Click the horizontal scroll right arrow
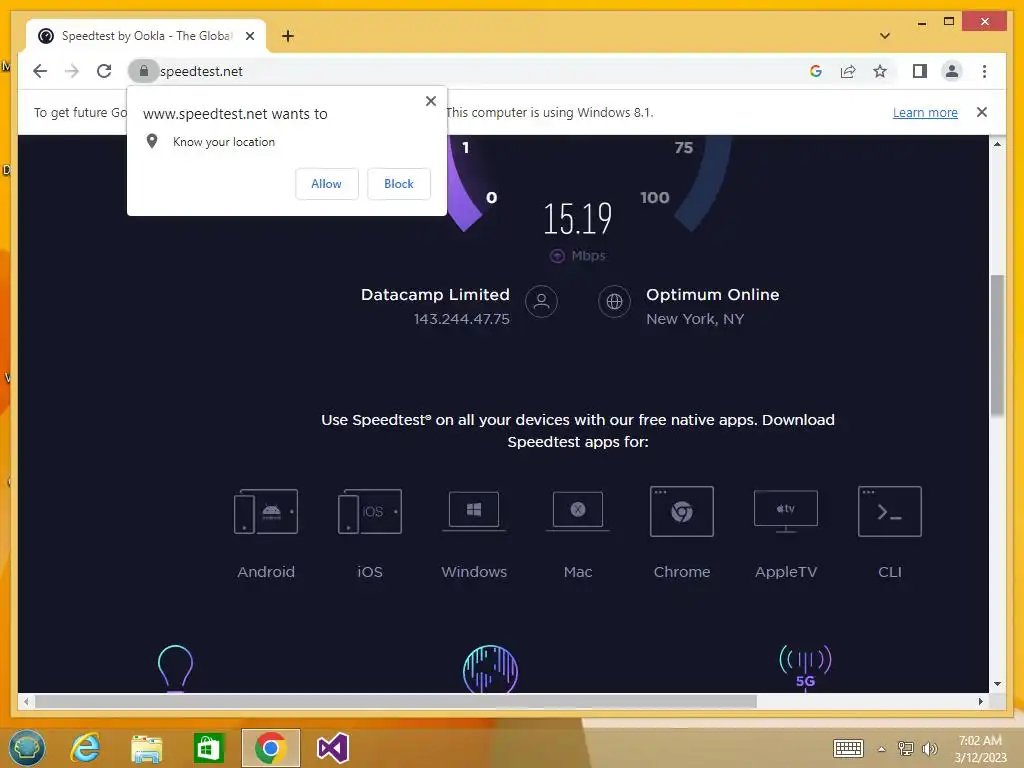The height and width of the screenshot is (768, 1024). pyautogui.click(x=981, y=701)
